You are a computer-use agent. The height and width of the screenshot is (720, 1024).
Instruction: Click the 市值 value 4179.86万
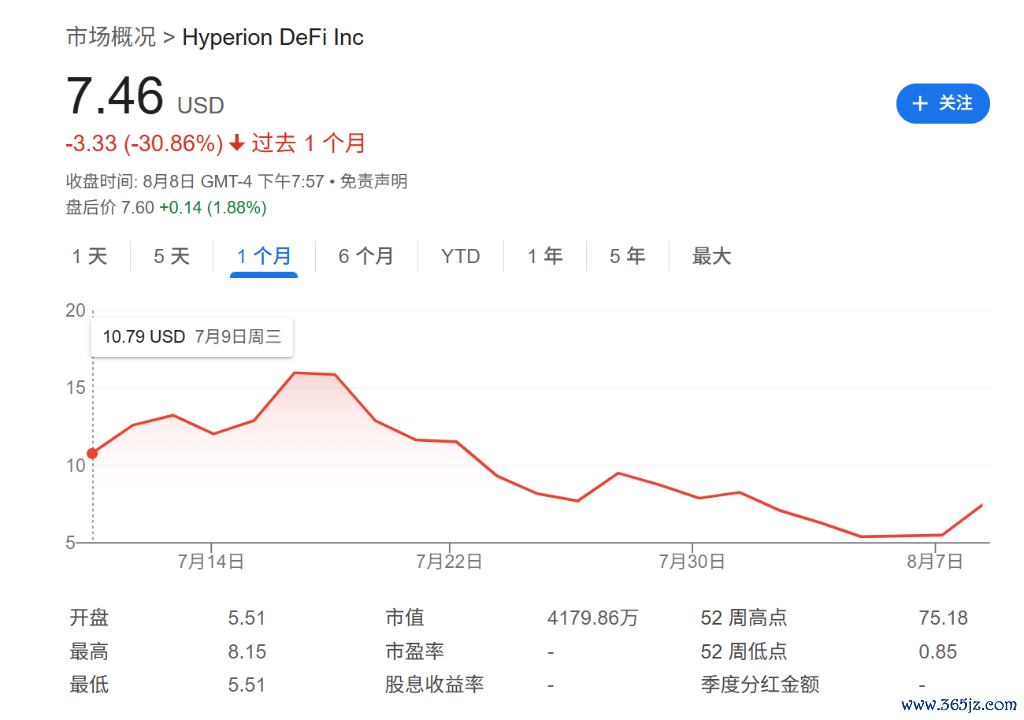(592, 618)
